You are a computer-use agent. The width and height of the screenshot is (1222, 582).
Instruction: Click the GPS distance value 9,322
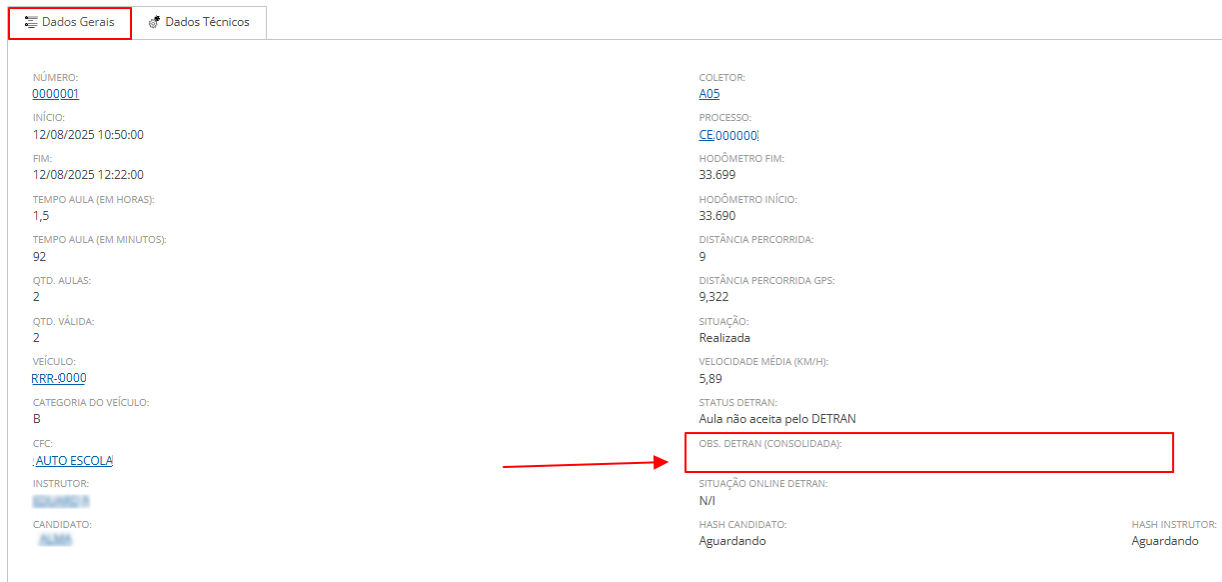(x=715, y=297)
